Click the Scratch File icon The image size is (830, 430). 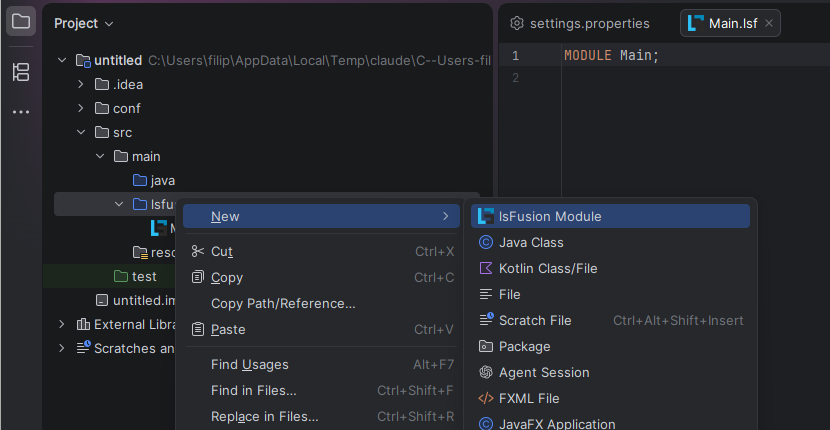pyautogui.click(x=486, y=320)
